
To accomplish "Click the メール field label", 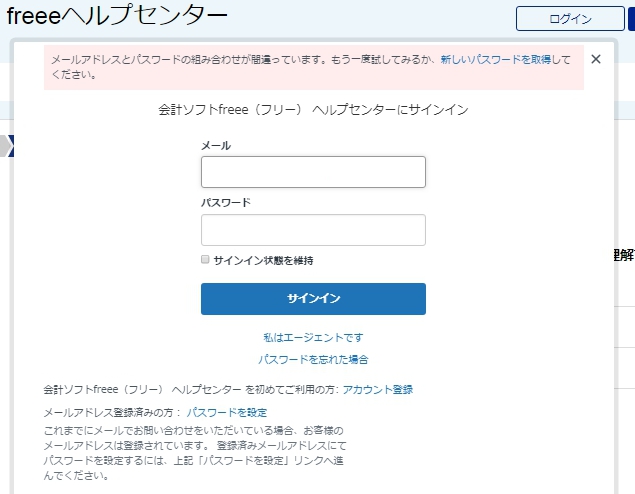I will pyautogui.click(x=216, y=146).
